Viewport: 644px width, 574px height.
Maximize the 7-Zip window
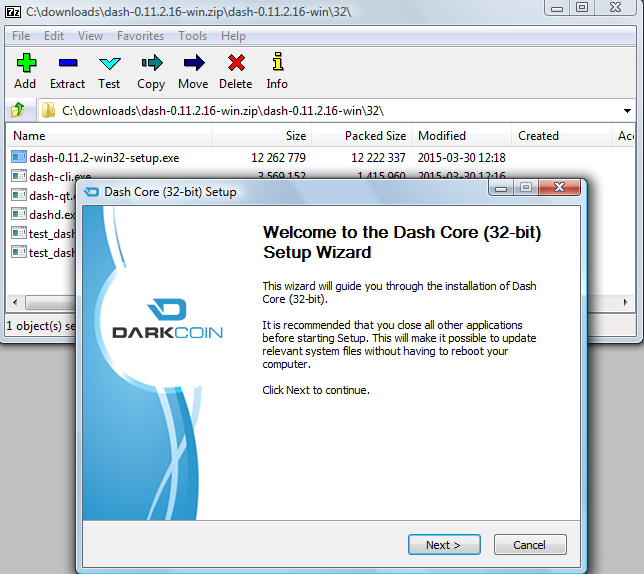click(582, 7)
